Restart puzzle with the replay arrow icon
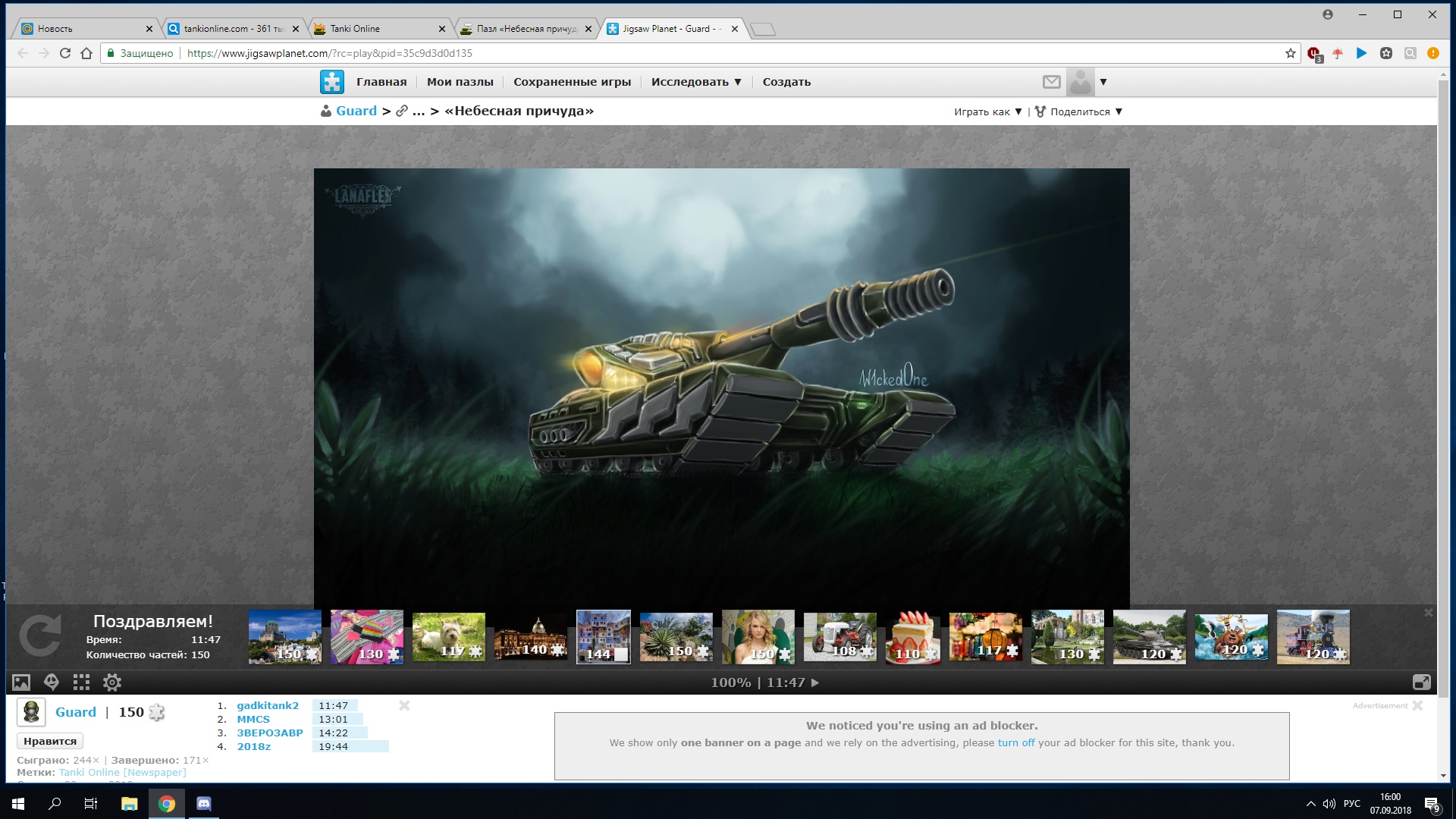This screenshot has width=1456, height=819. tap(40, 635)
